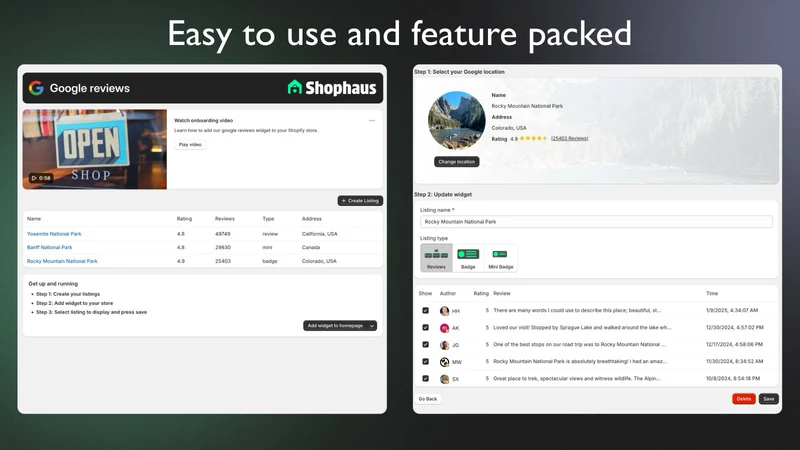The height and width of the screenshot is (450, 800).
Task: Click the 0:58 video duration play badge
Action: pyautogui.click(x=41, y=178)
